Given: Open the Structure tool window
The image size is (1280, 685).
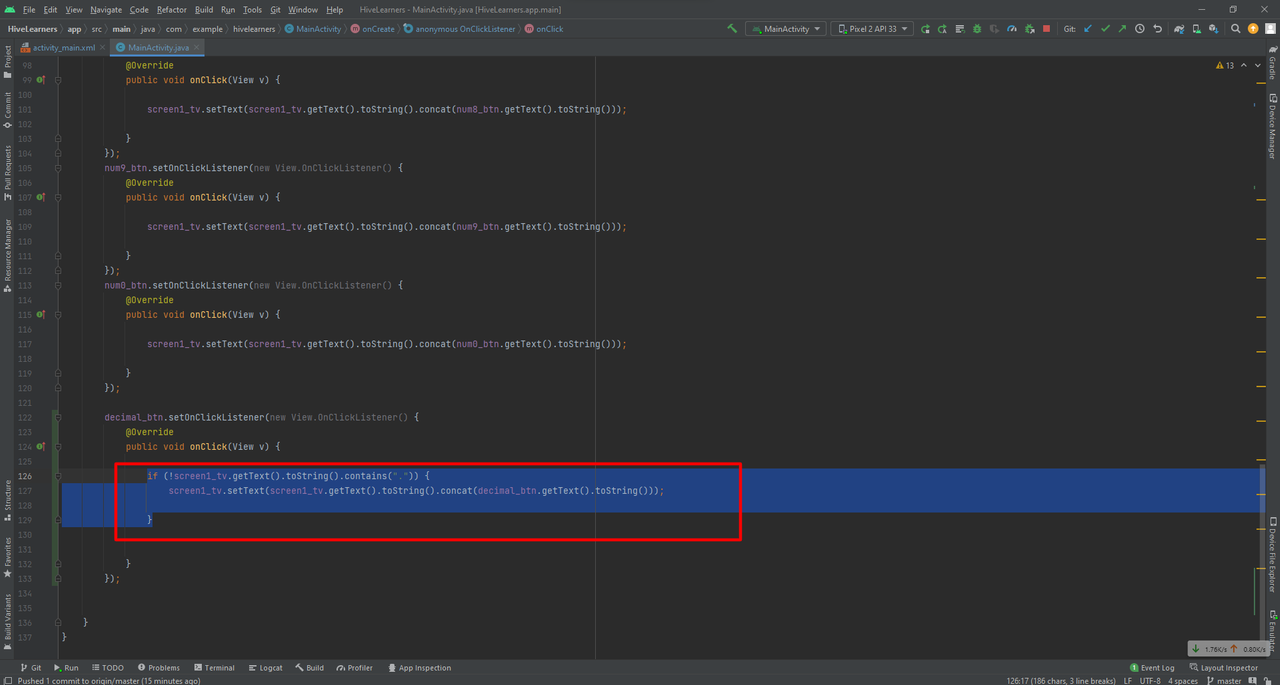Looking at the screenshot, I should pyautogui.click(x=8, y=500).
